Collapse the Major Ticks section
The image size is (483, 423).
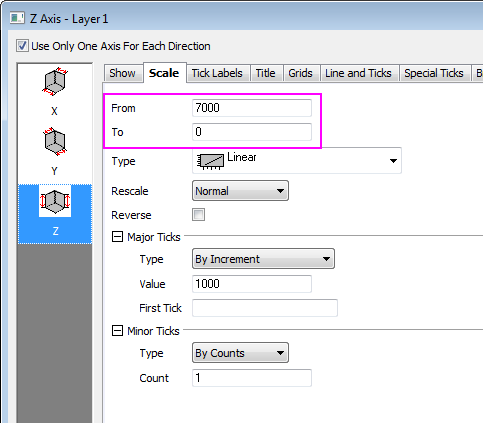[117, 237]
